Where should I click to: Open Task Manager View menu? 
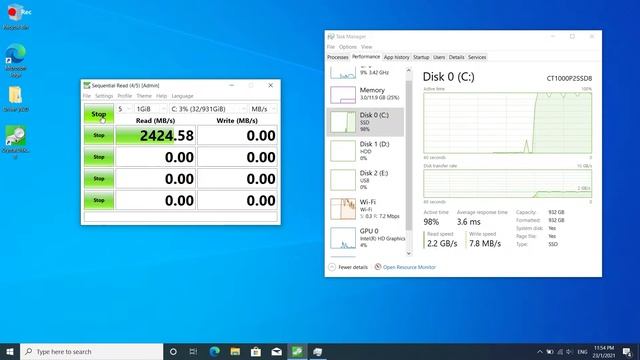367,47
